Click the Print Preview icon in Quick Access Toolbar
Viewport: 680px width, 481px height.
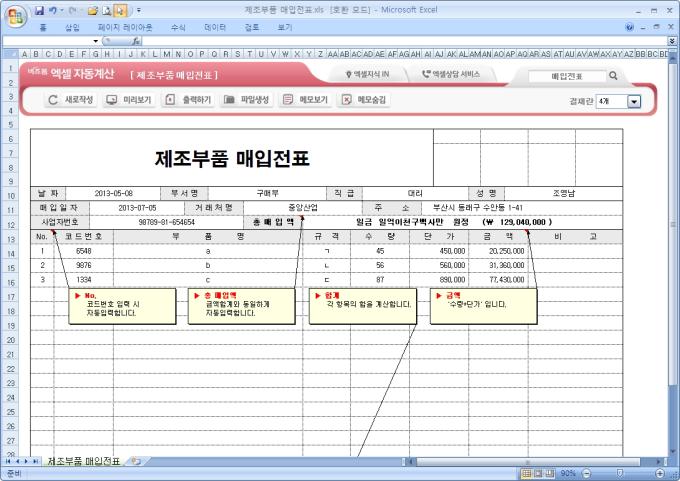pyautogui.click(x=107, y=10)
